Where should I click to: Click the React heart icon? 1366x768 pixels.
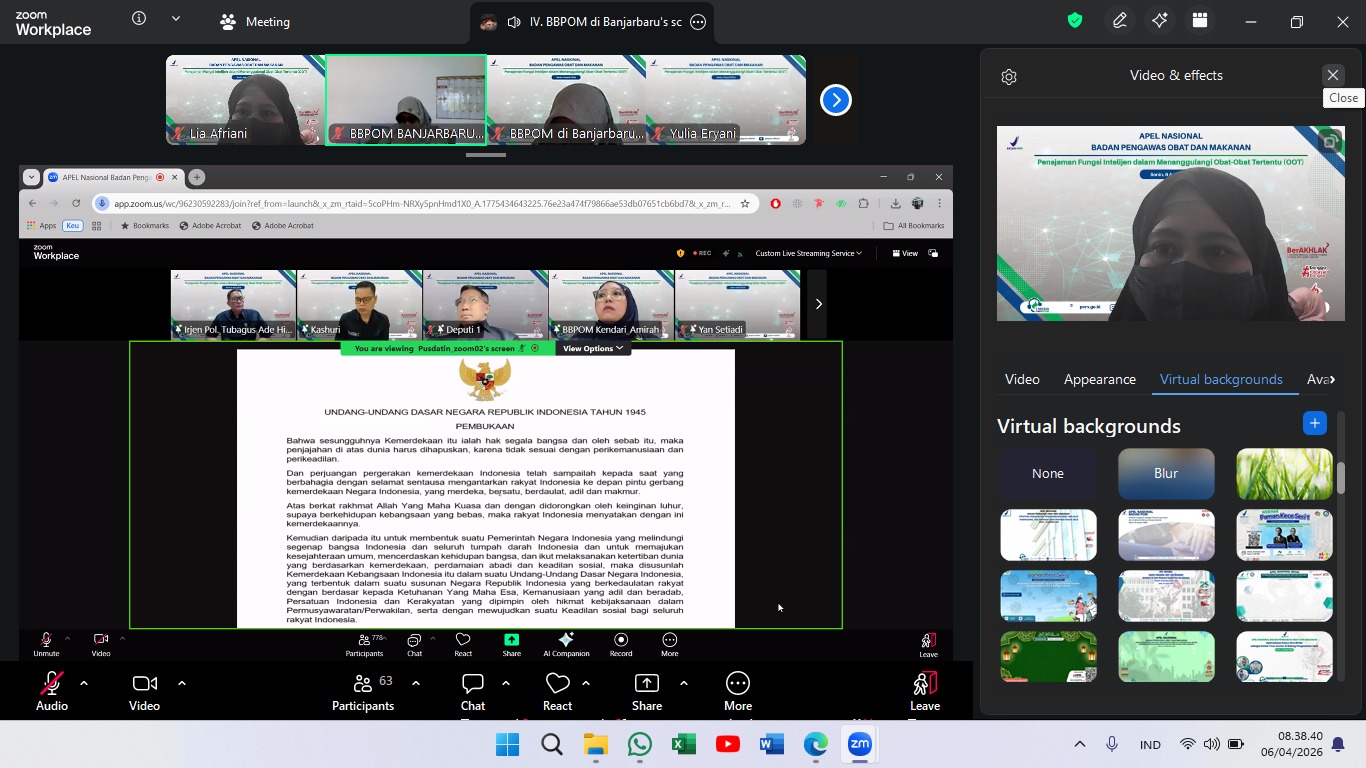(x=557, y=684)
